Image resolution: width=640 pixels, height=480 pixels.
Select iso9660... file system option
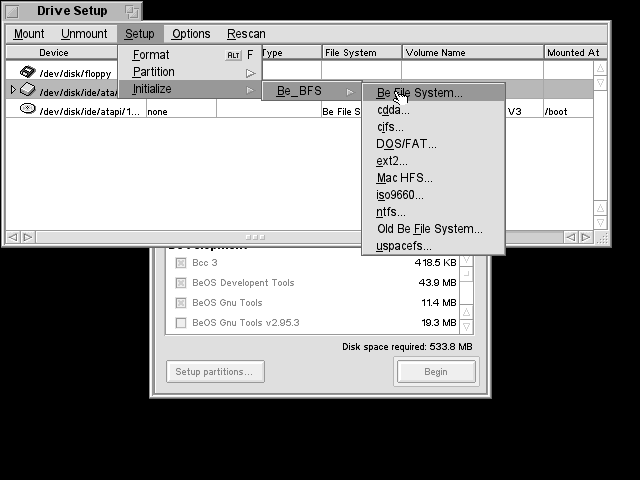click(x=433, y=195)
